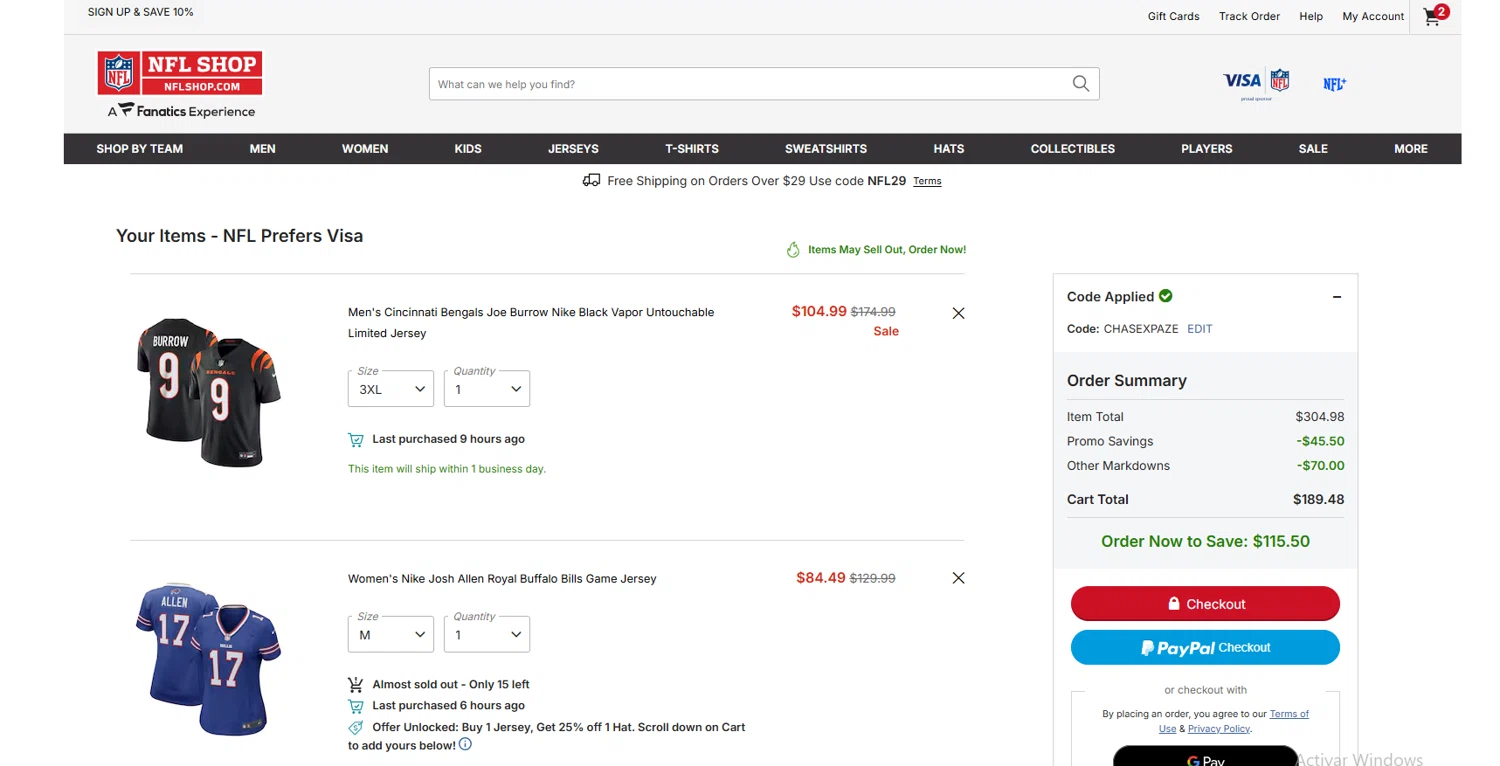Open the Joe Burrow jersey thumbnail
Screen dimensions: 1500x766
point(208,392)
